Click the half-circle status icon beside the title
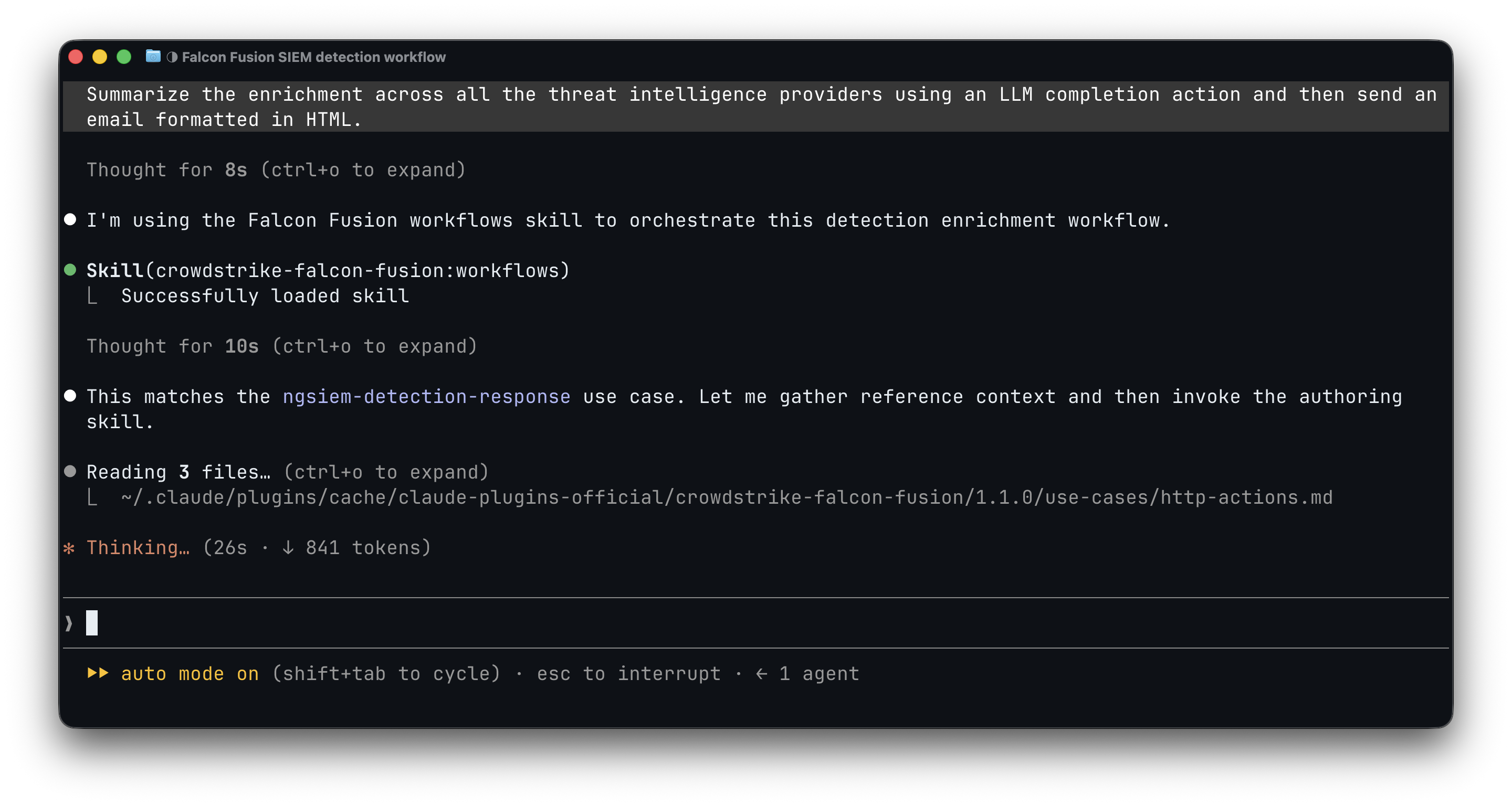The height and width of the screenshot is (806, 1512). pos(172,57)
